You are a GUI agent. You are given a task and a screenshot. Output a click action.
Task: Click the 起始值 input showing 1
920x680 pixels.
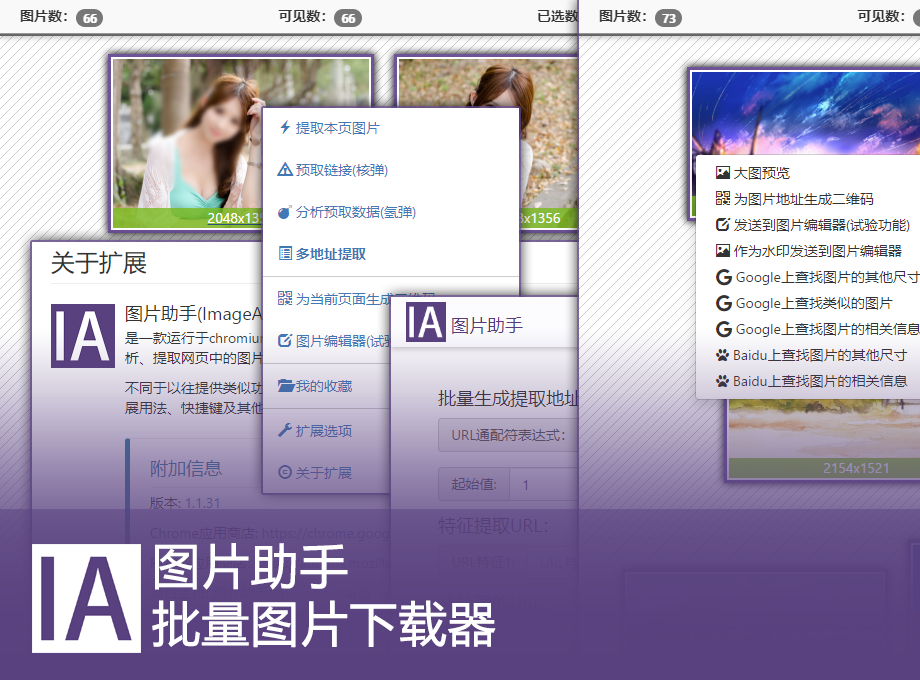[541, 483]
